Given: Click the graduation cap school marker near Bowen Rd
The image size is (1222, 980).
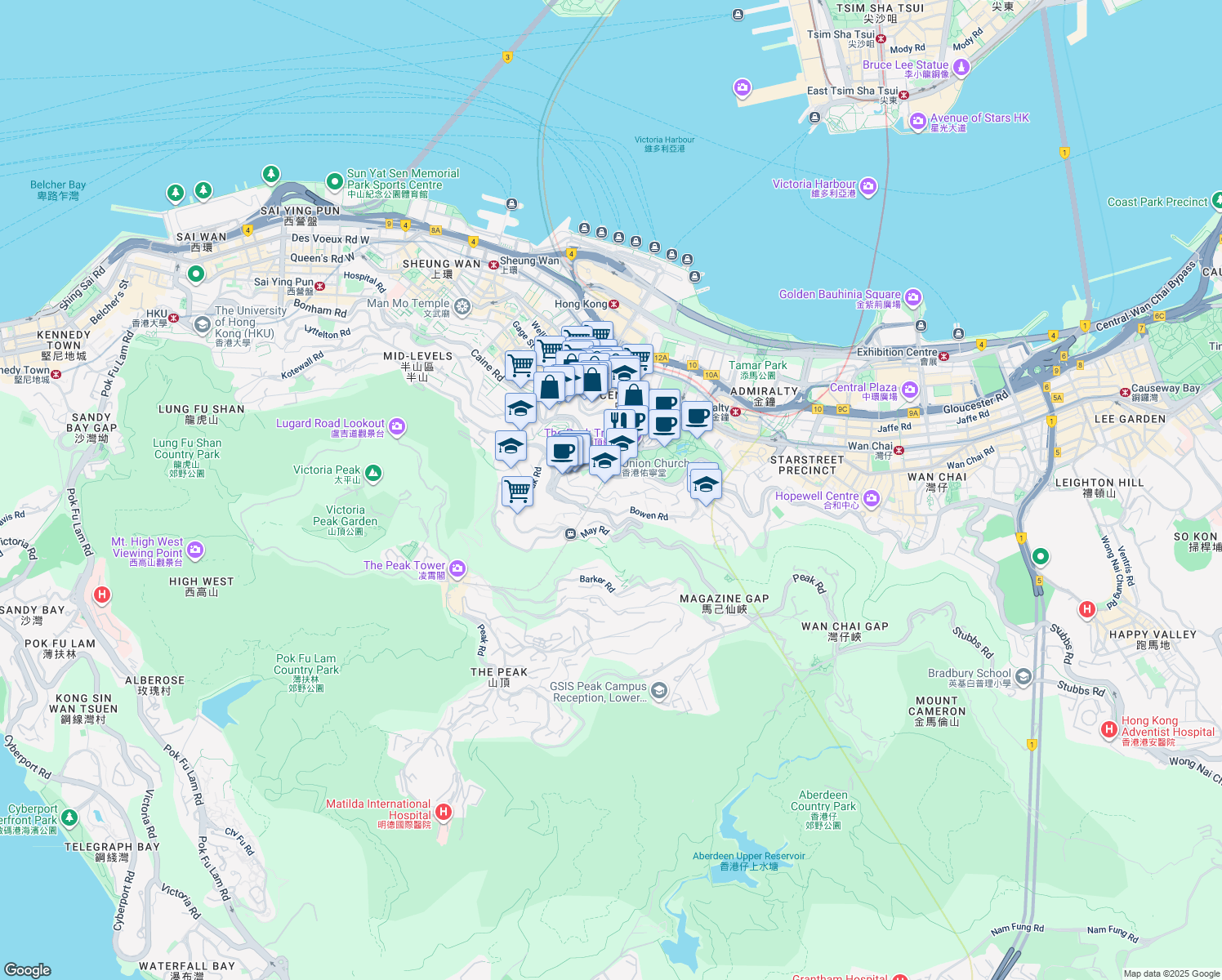Looking at the screenshot, I should tap(705, 483).
